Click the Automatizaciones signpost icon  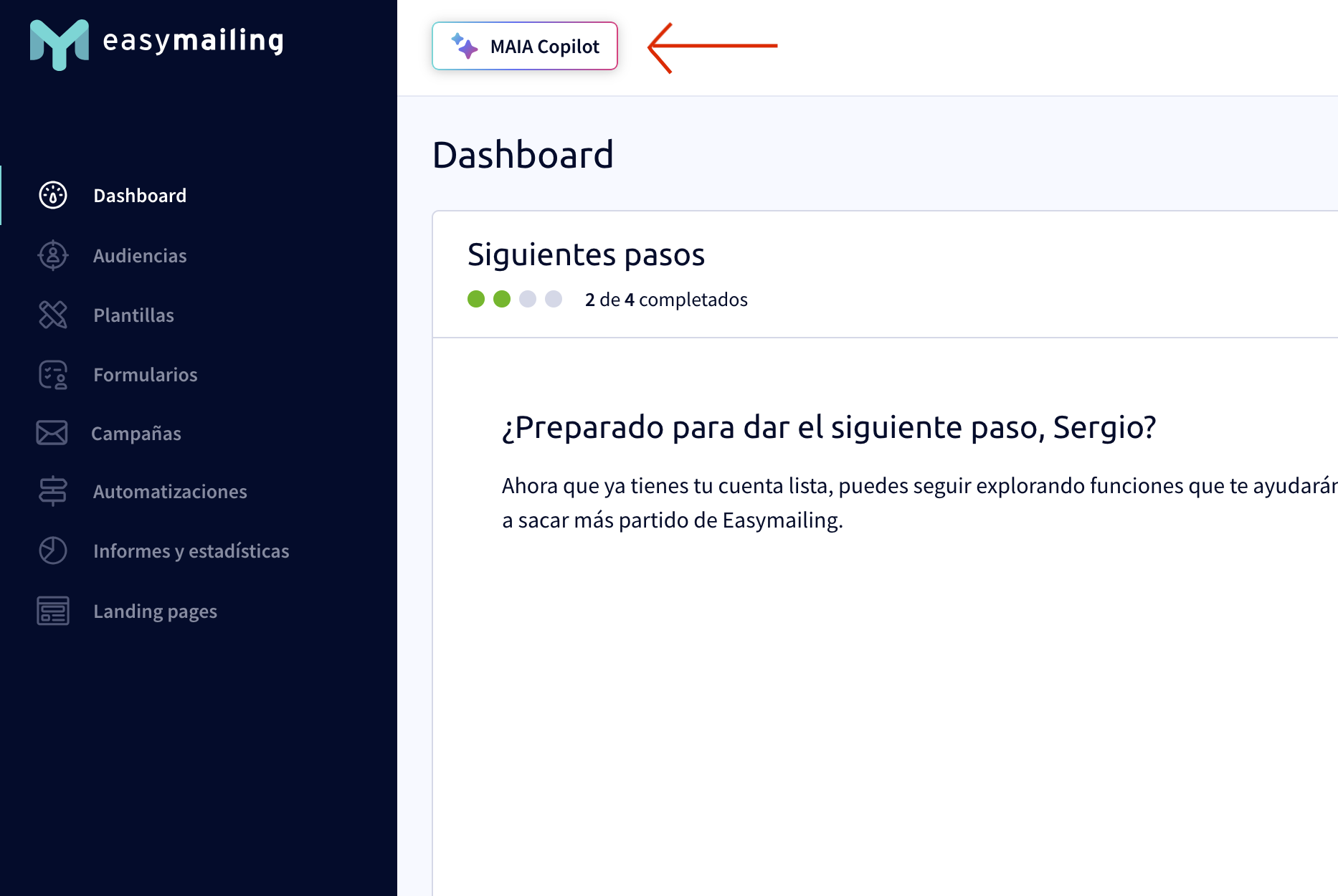tap(53, 492)
